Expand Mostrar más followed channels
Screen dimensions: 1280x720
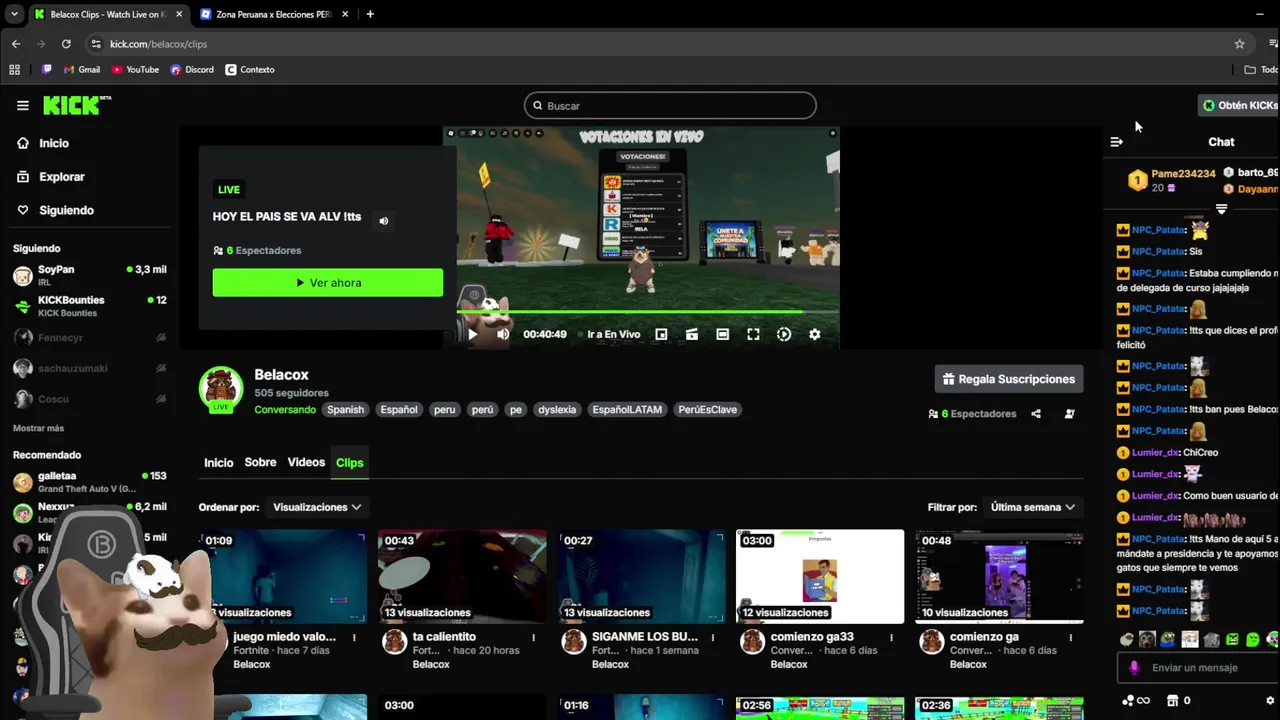click(x=38, y=428)
